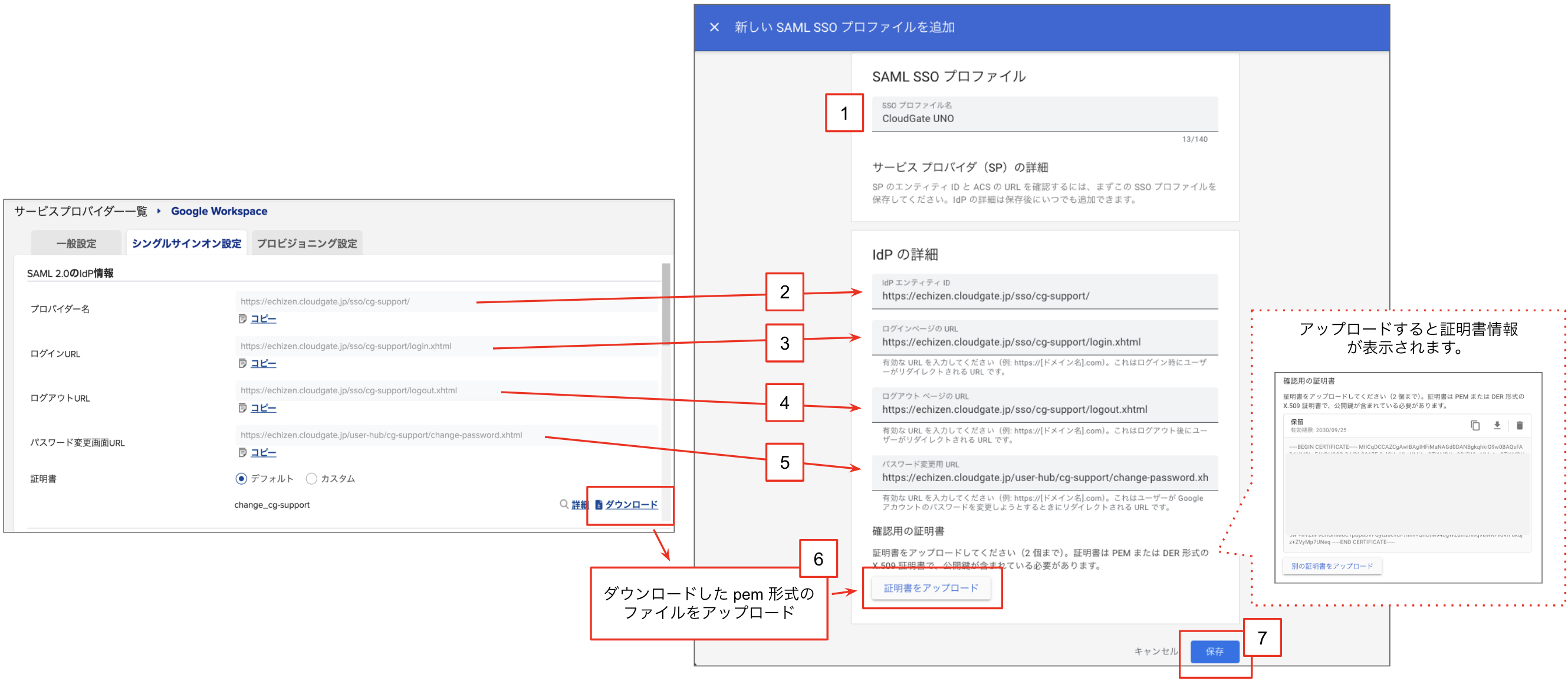Click ダウンロード certificate link

point(631,505)
